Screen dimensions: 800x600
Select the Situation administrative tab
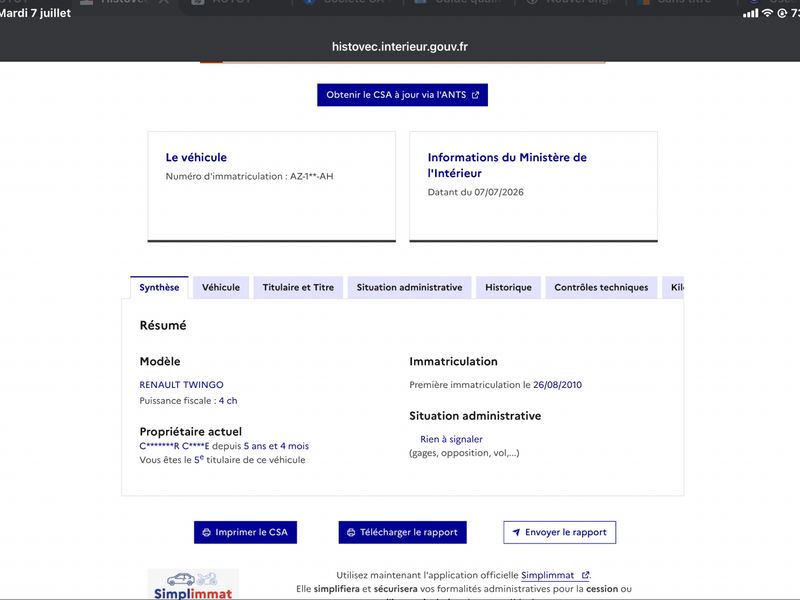[409, 287]
